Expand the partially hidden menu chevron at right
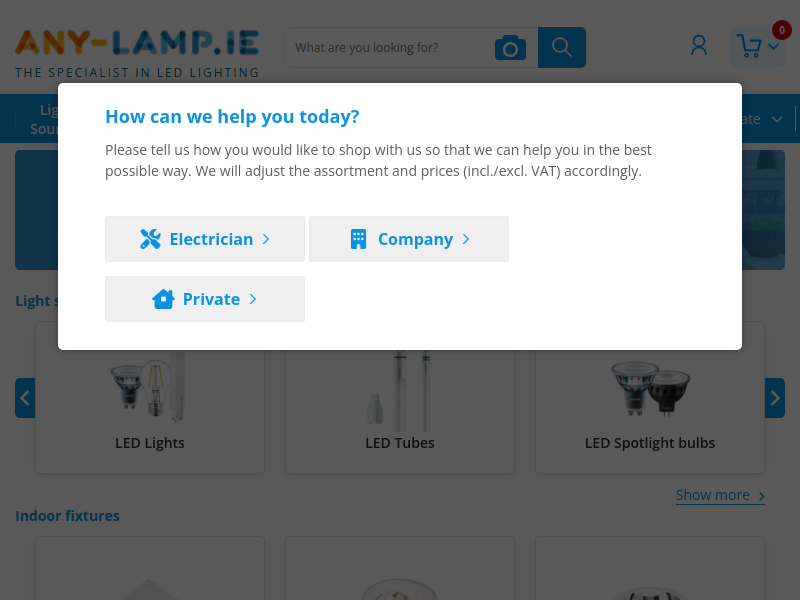Screen dimensions: 800x600 tap(777, 119)
